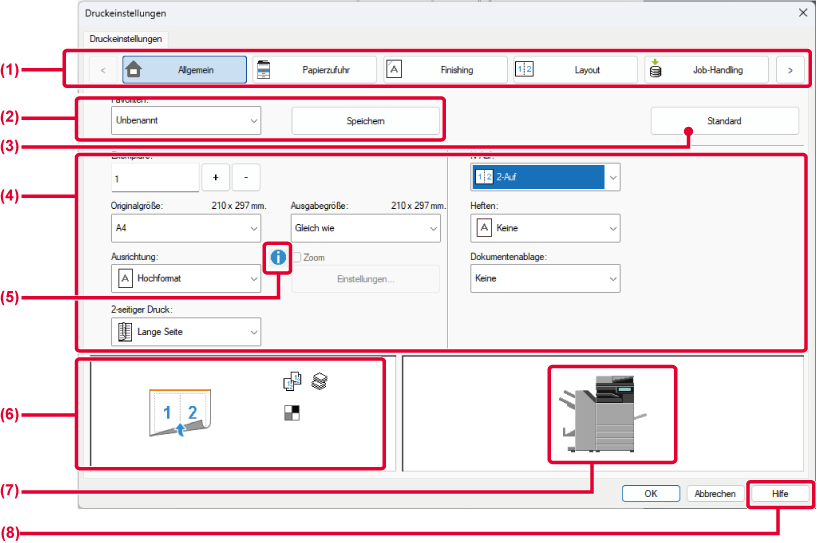Screen dimensions: 817x543
Task: Click the black-and-white mode icon in preview
Action: (x=292, y=412)
